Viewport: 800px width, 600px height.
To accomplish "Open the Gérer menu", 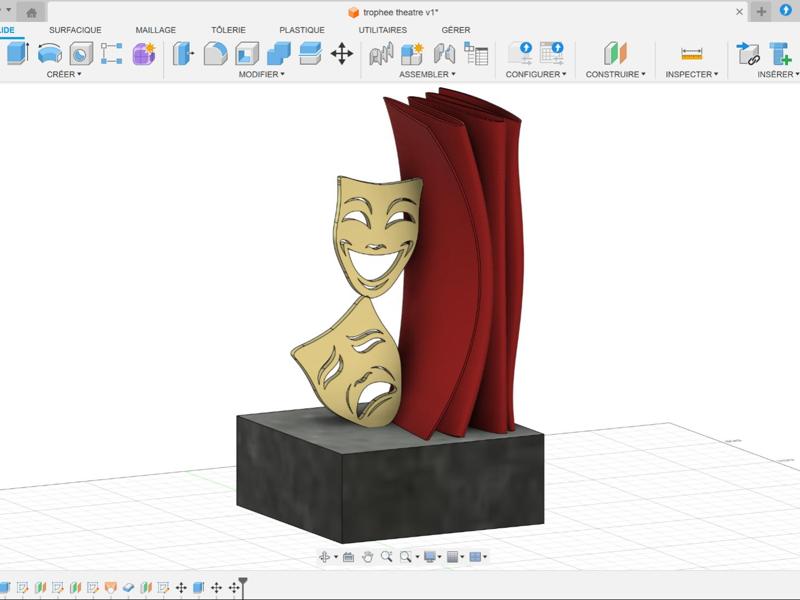I will (455, 30).
